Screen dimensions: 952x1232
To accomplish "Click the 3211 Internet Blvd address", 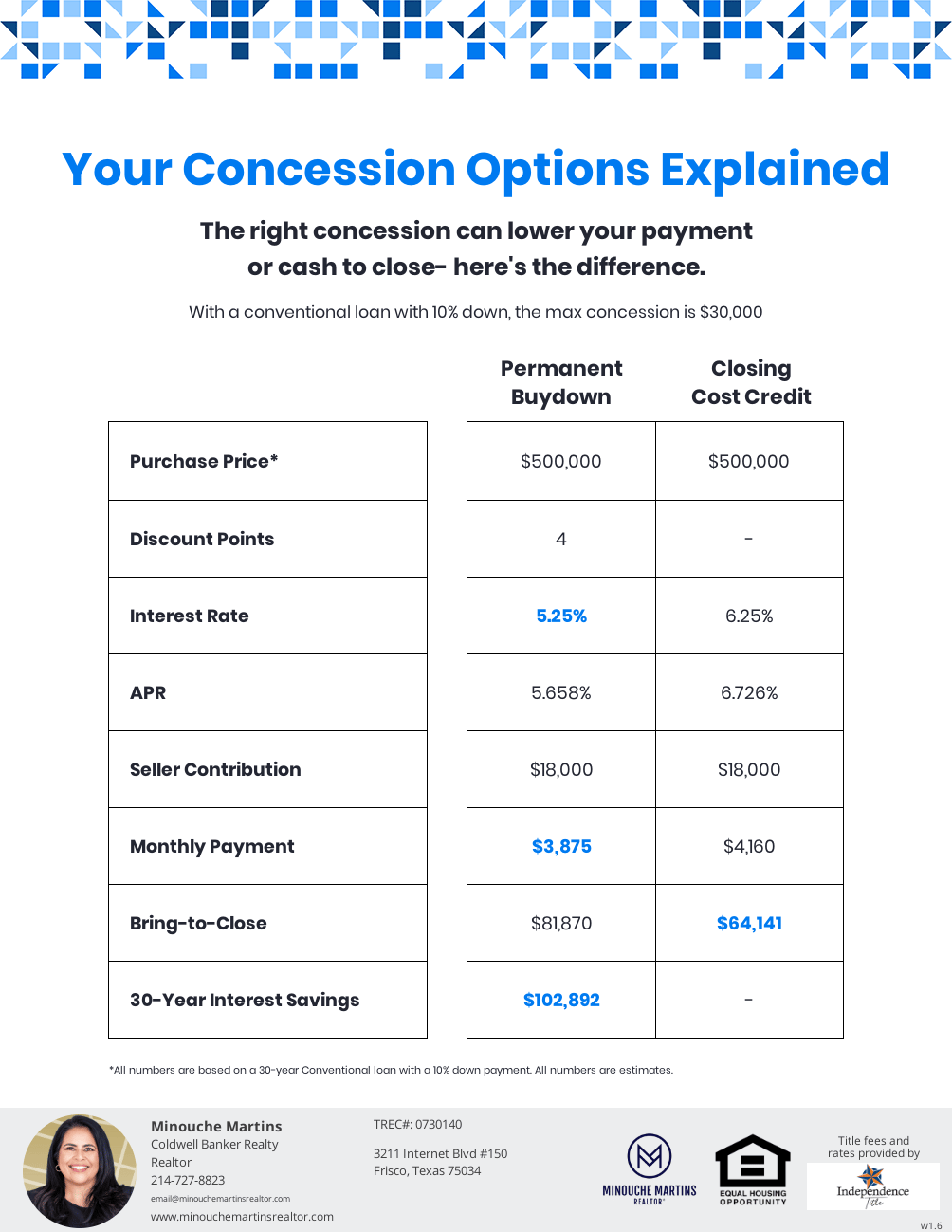I will click(440, 1154).
